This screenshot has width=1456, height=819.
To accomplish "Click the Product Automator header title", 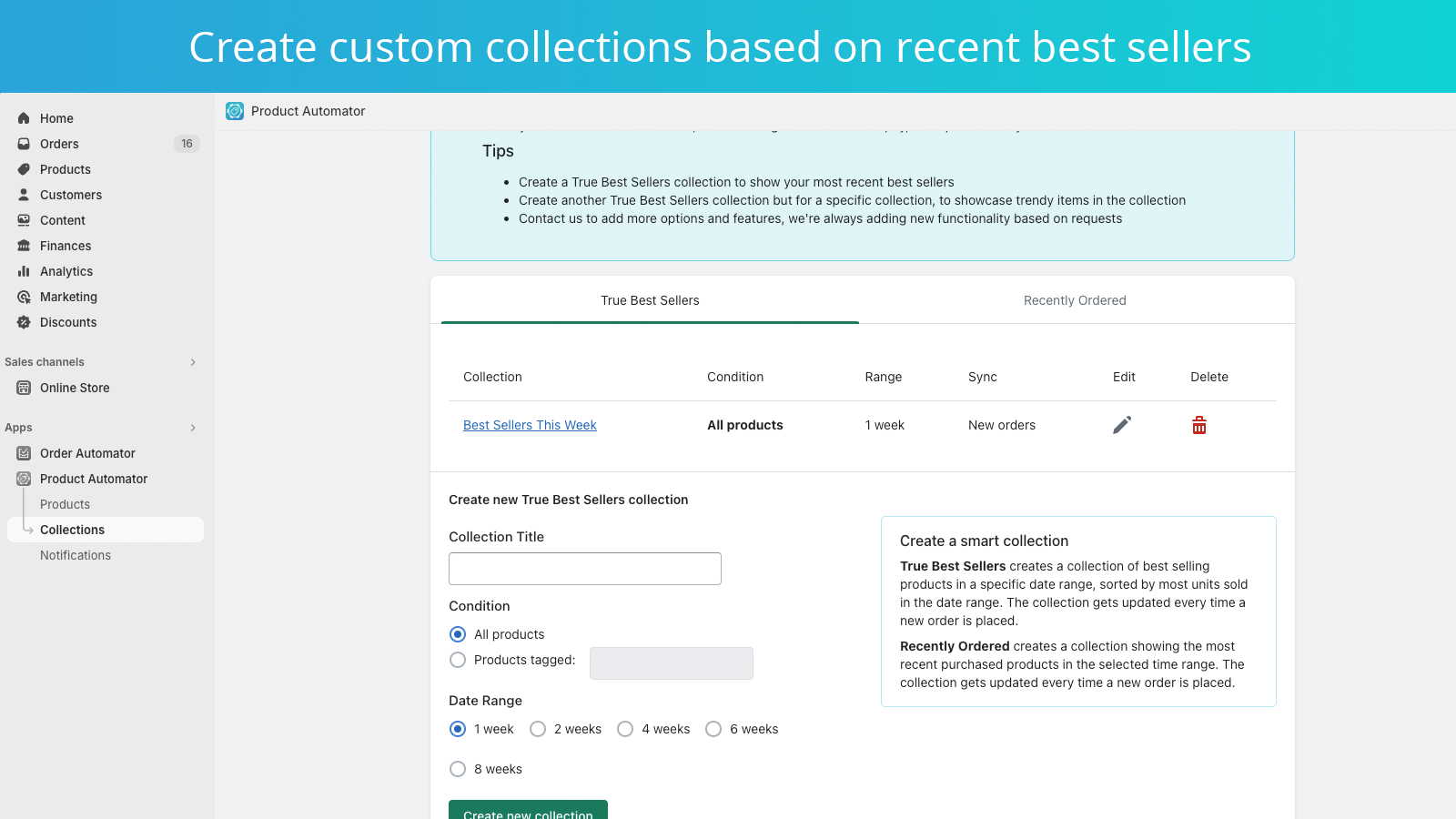I will (308, 111).
